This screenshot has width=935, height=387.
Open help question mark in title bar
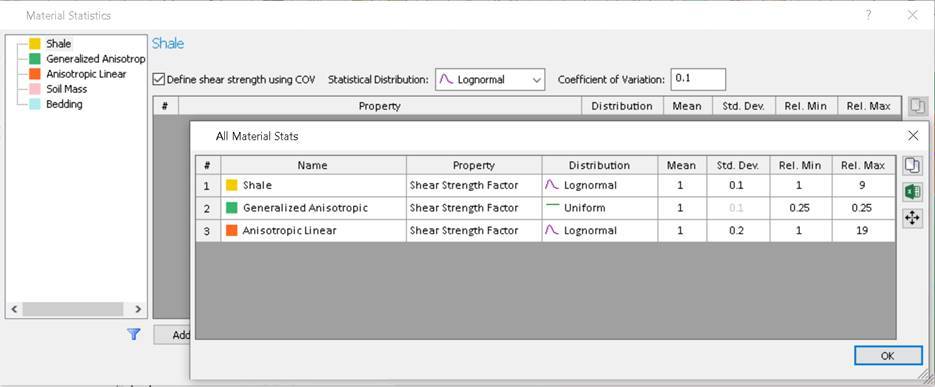869,16
